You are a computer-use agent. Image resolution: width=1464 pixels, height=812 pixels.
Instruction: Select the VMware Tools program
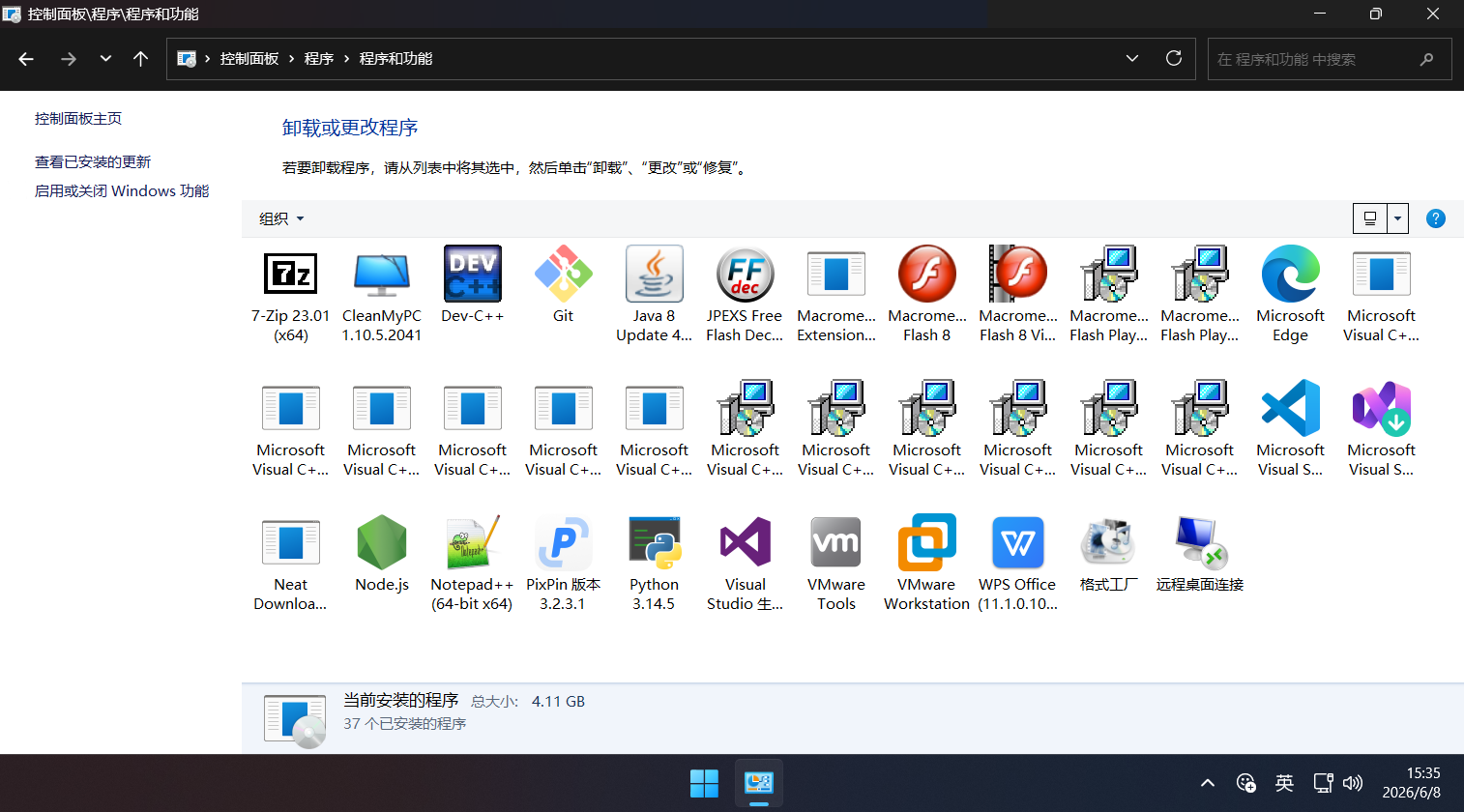click(836, 563)
